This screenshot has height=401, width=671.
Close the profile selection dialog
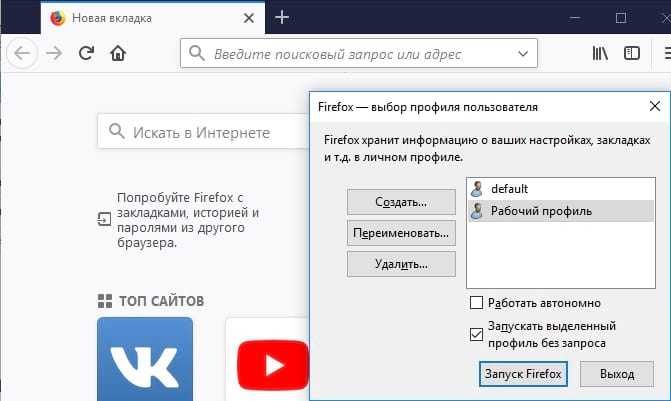(x=655, y=106)
